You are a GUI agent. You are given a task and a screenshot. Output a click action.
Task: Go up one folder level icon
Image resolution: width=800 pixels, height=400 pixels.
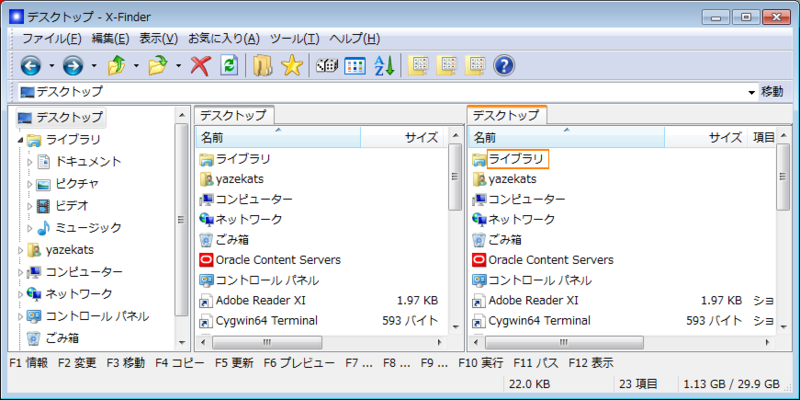[x=116, y=66]
